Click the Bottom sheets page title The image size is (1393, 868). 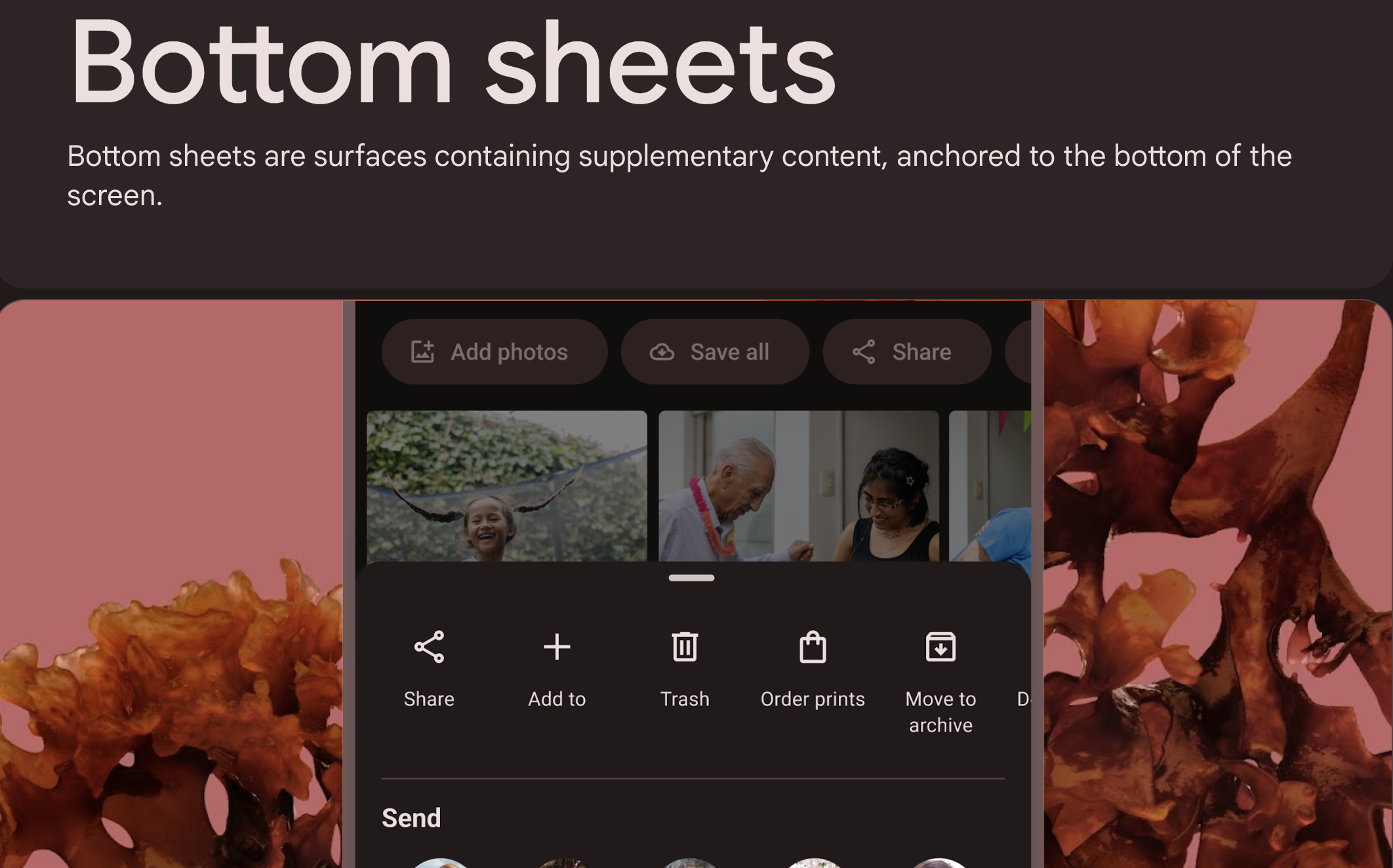pyautogui.click(x=451, y=62)
